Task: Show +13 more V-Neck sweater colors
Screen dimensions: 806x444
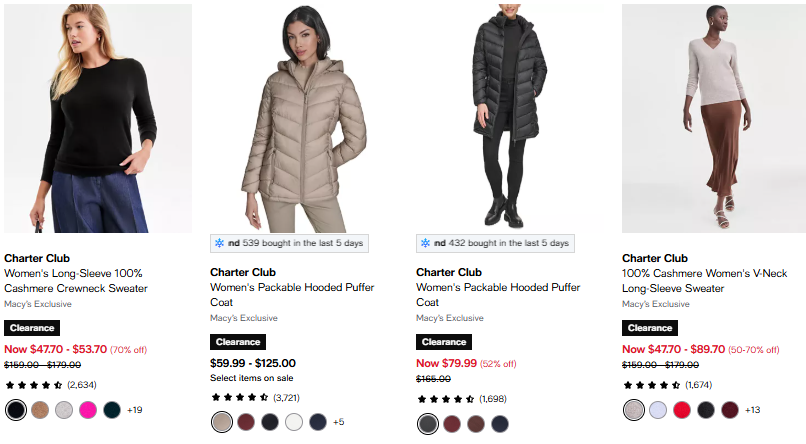Action: (753, 410)
